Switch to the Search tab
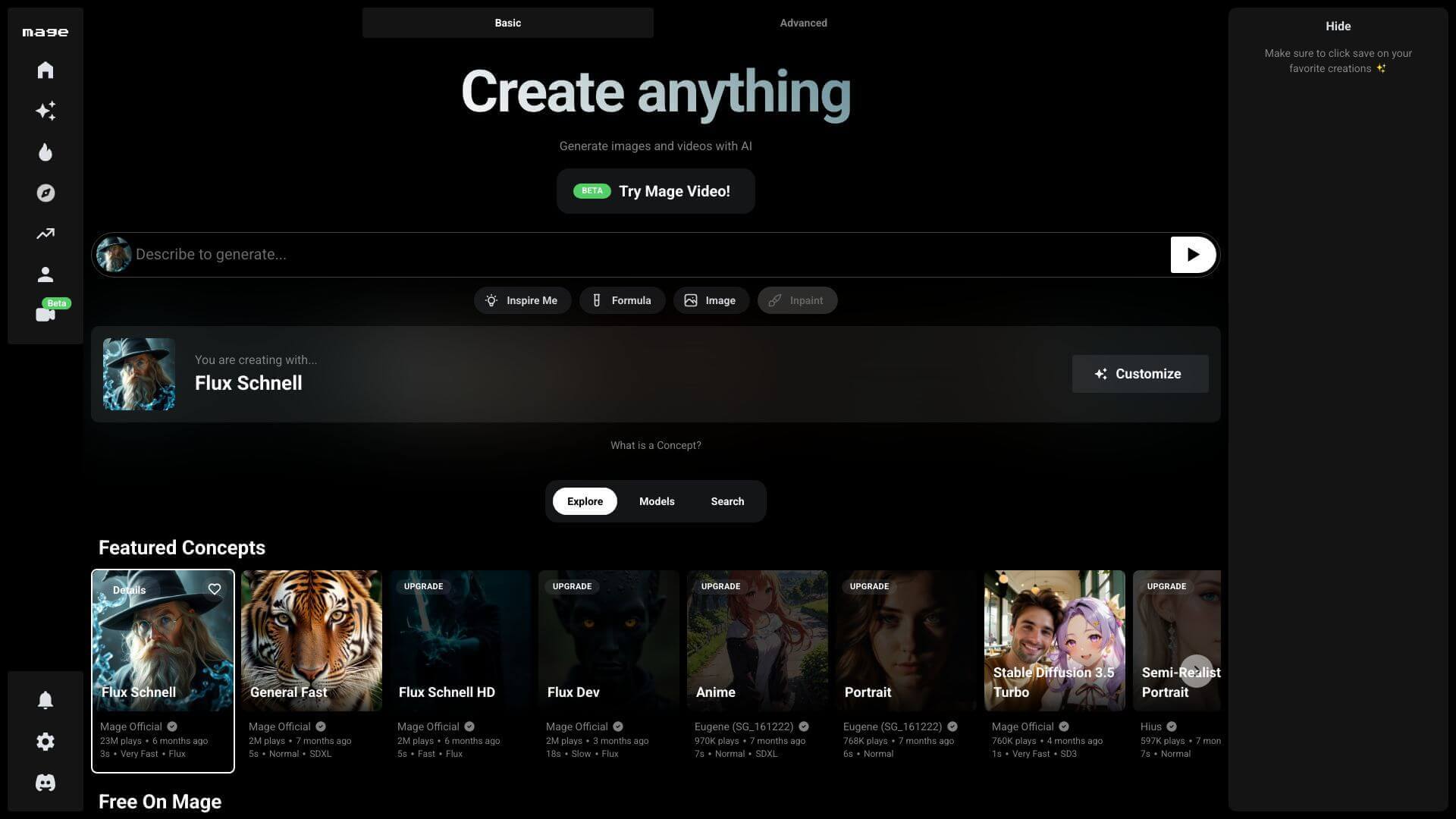 tap(726, 501)
